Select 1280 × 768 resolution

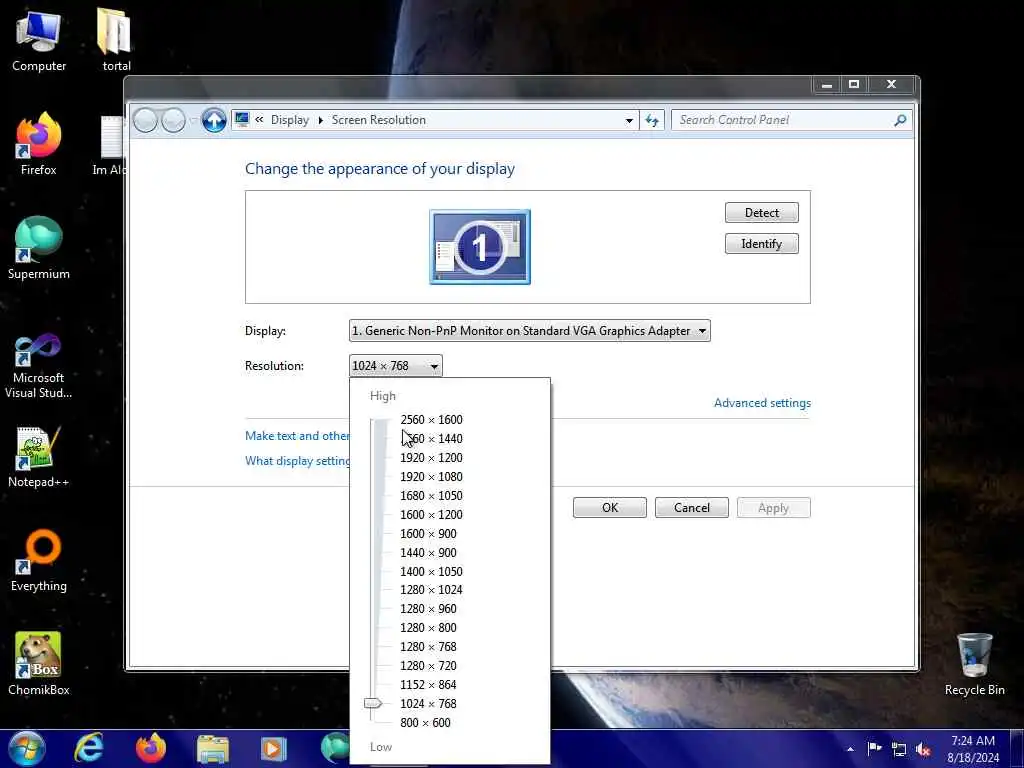pyautogui.click(x=428, y=646)
